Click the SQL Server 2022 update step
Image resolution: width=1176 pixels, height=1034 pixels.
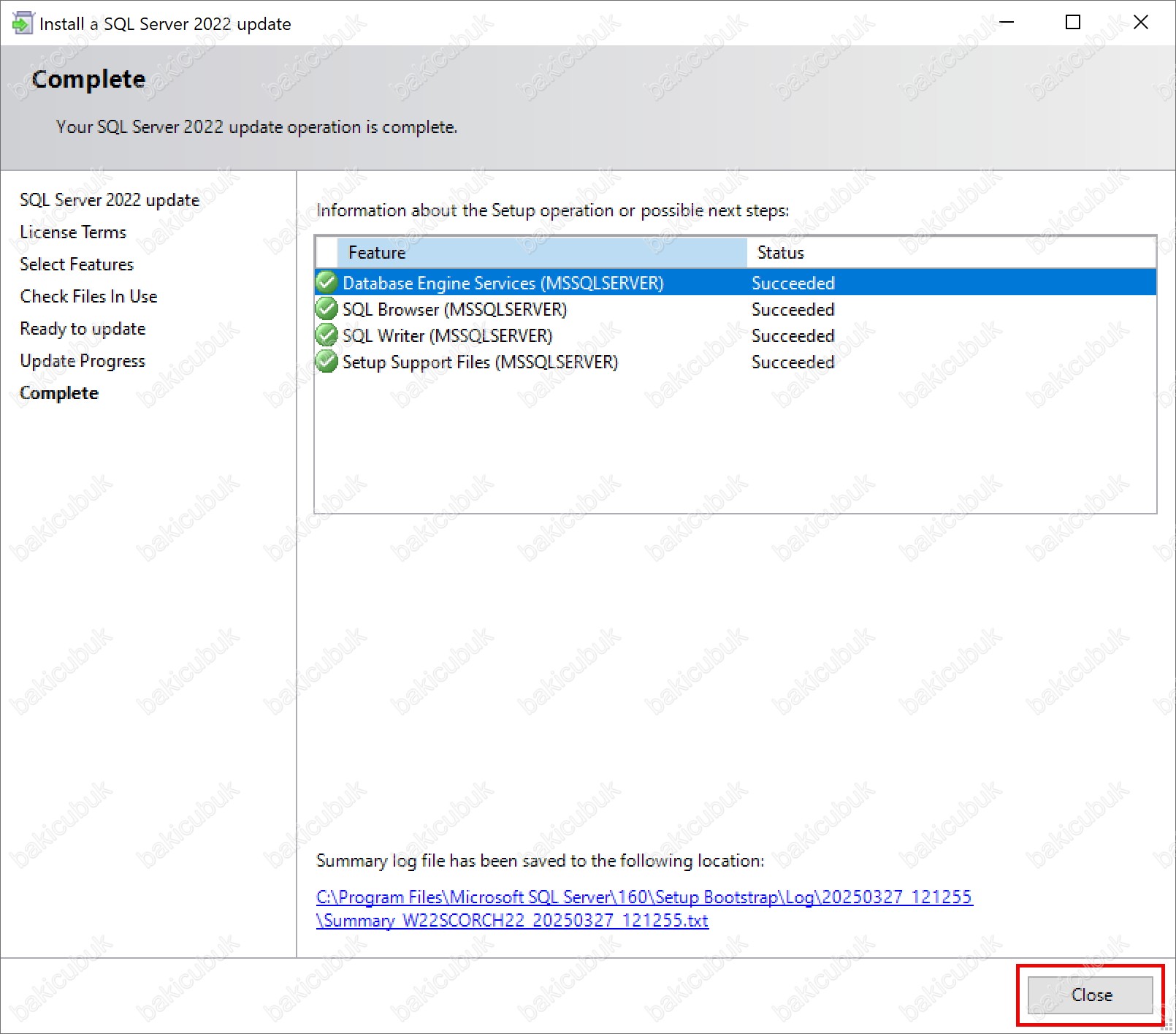110,199
